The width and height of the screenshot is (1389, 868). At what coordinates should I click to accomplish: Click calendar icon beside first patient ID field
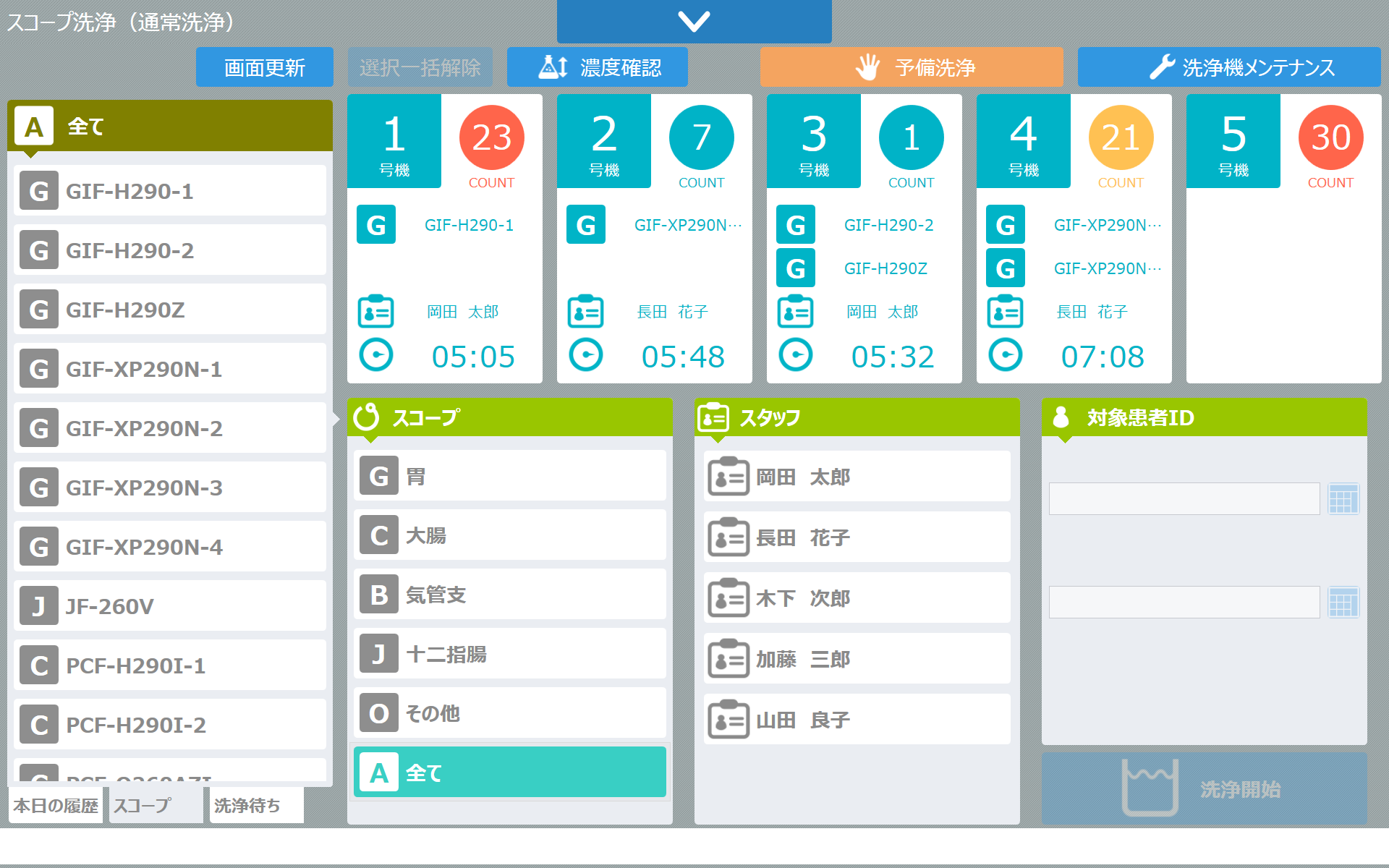(x=1343, y=498)
